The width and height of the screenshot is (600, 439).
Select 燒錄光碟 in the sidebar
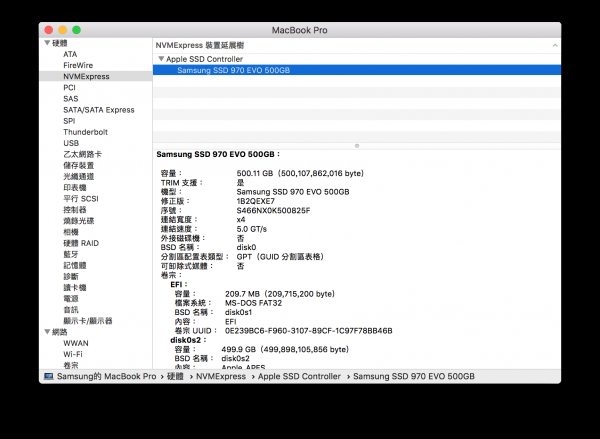(x=78, y=221)
